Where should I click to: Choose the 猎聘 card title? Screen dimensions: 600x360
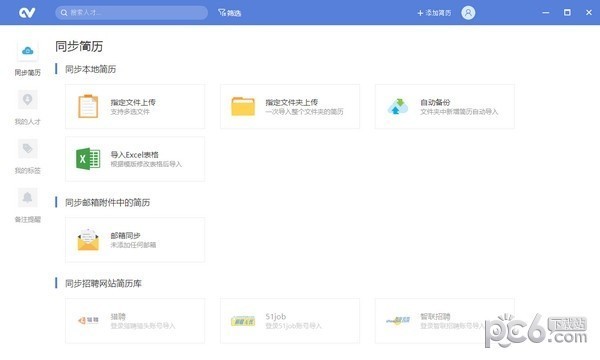[118, 316]
